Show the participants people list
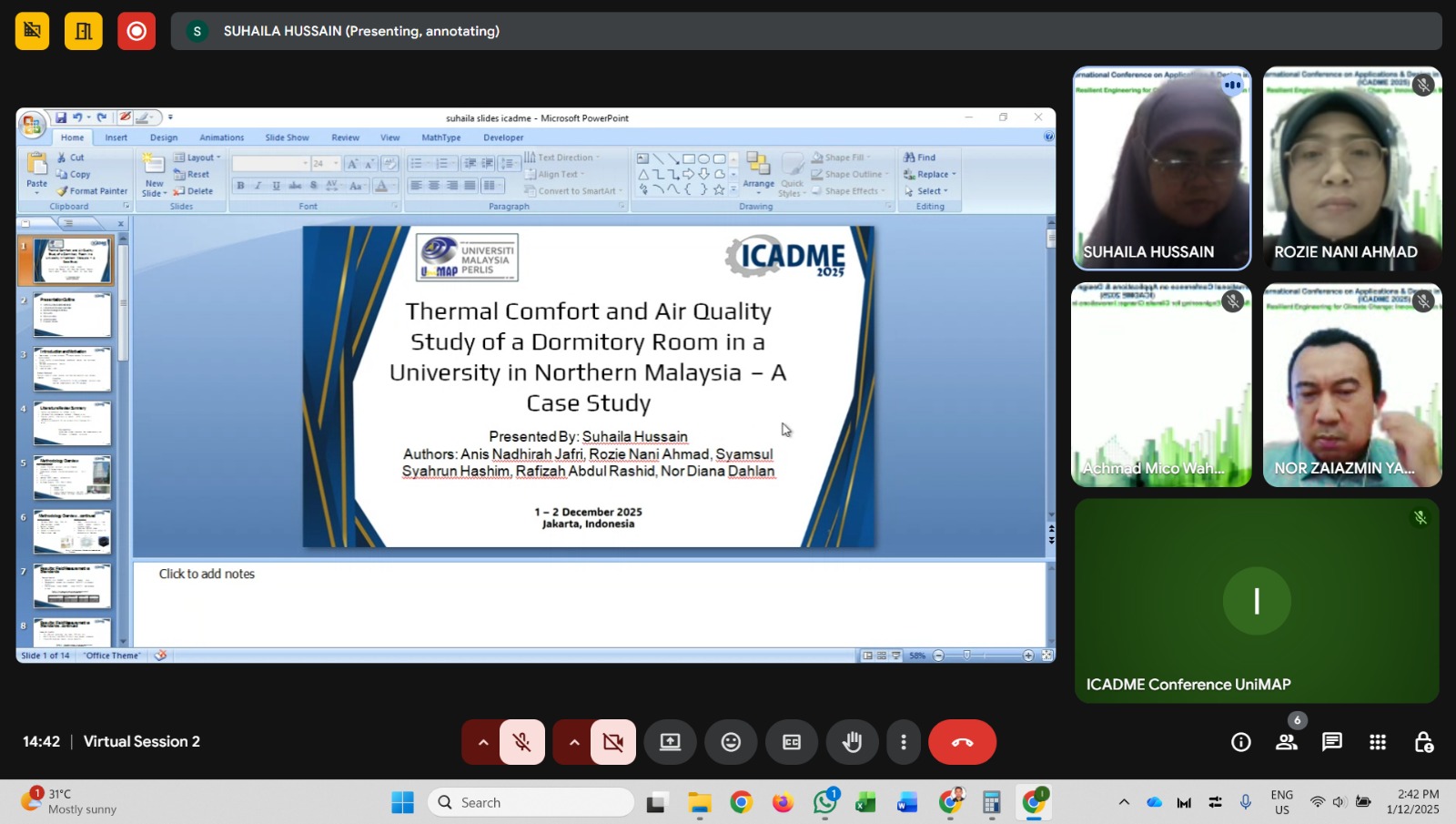The height and width of the screenshot is (824, 1456). tap(1287, 742)
